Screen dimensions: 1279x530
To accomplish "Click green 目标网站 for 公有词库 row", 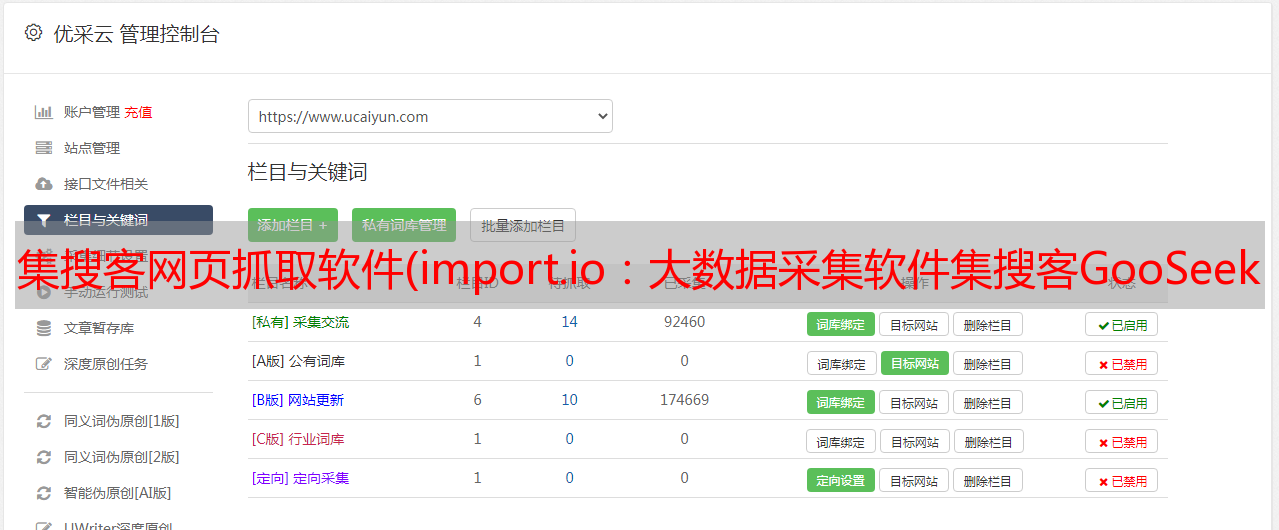I will [915, 363].
